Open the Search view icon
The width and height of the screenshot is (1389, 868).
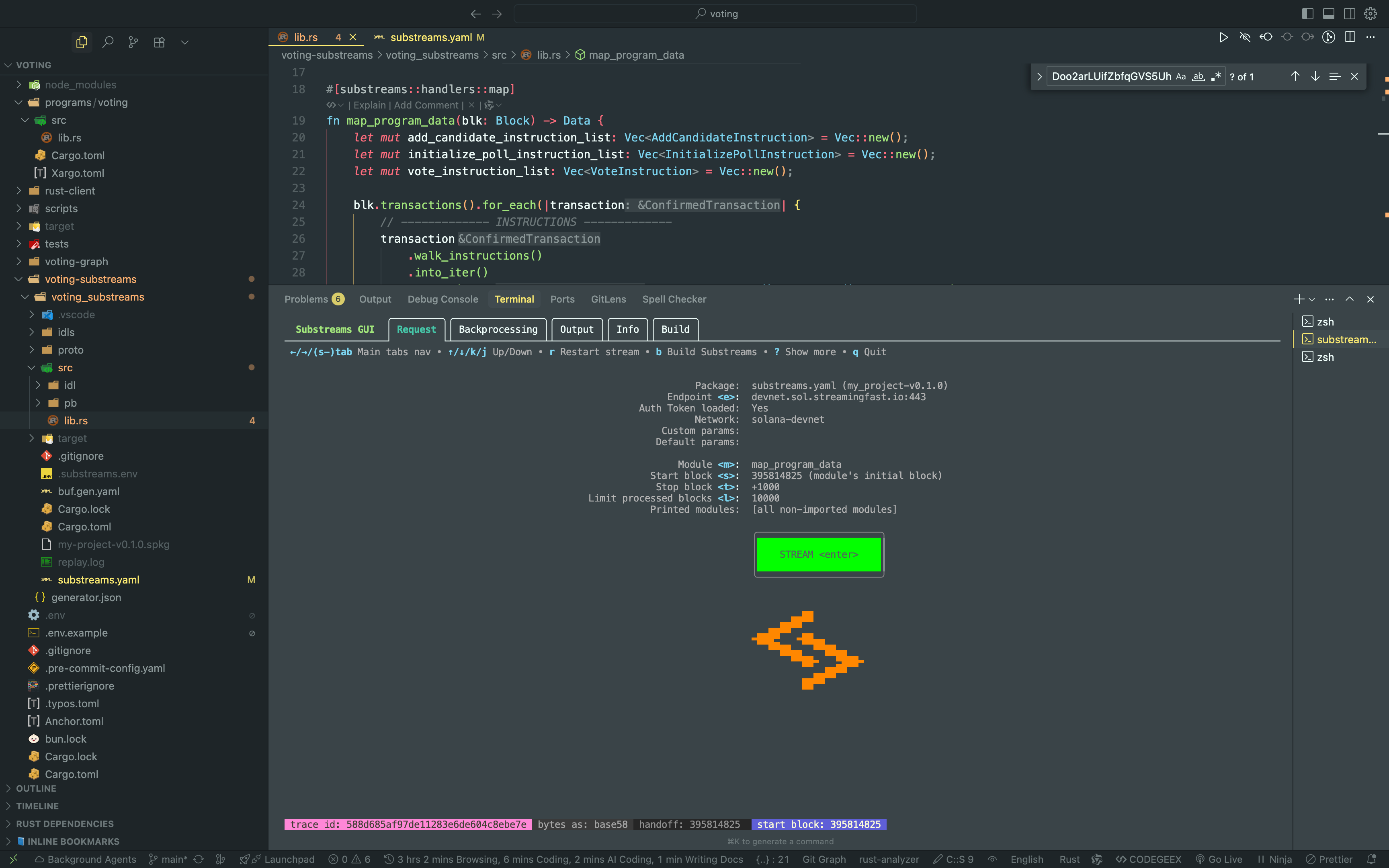pyautogui.click(x=107, y=42)
